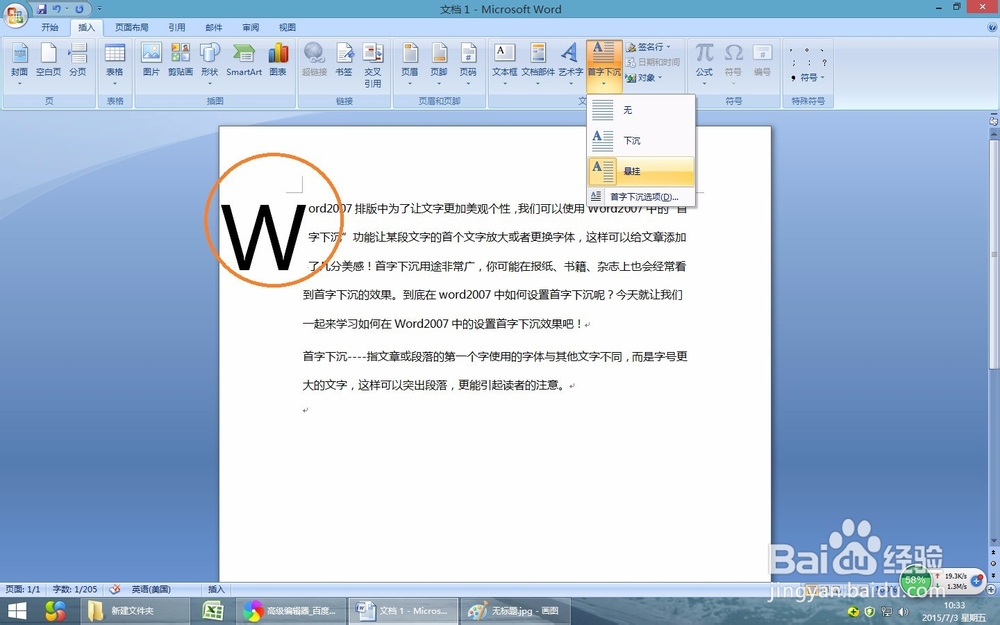Insert a cover page (封面)
Viewport: 1000px width, 625px height.
click(x=20, y=65)
